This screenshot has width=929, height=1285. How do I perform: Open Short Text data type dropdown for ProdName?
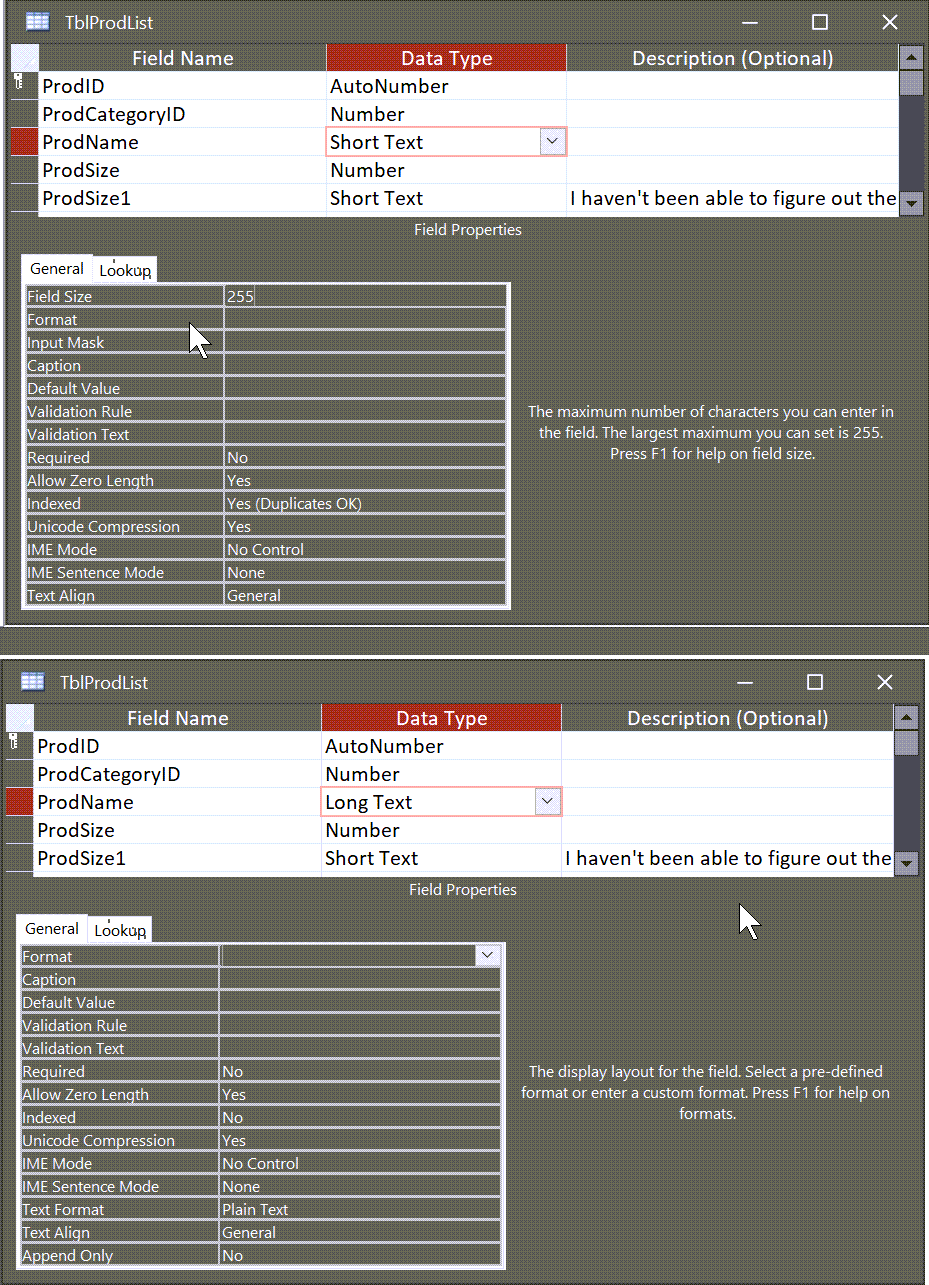click(x=553, y=141)
